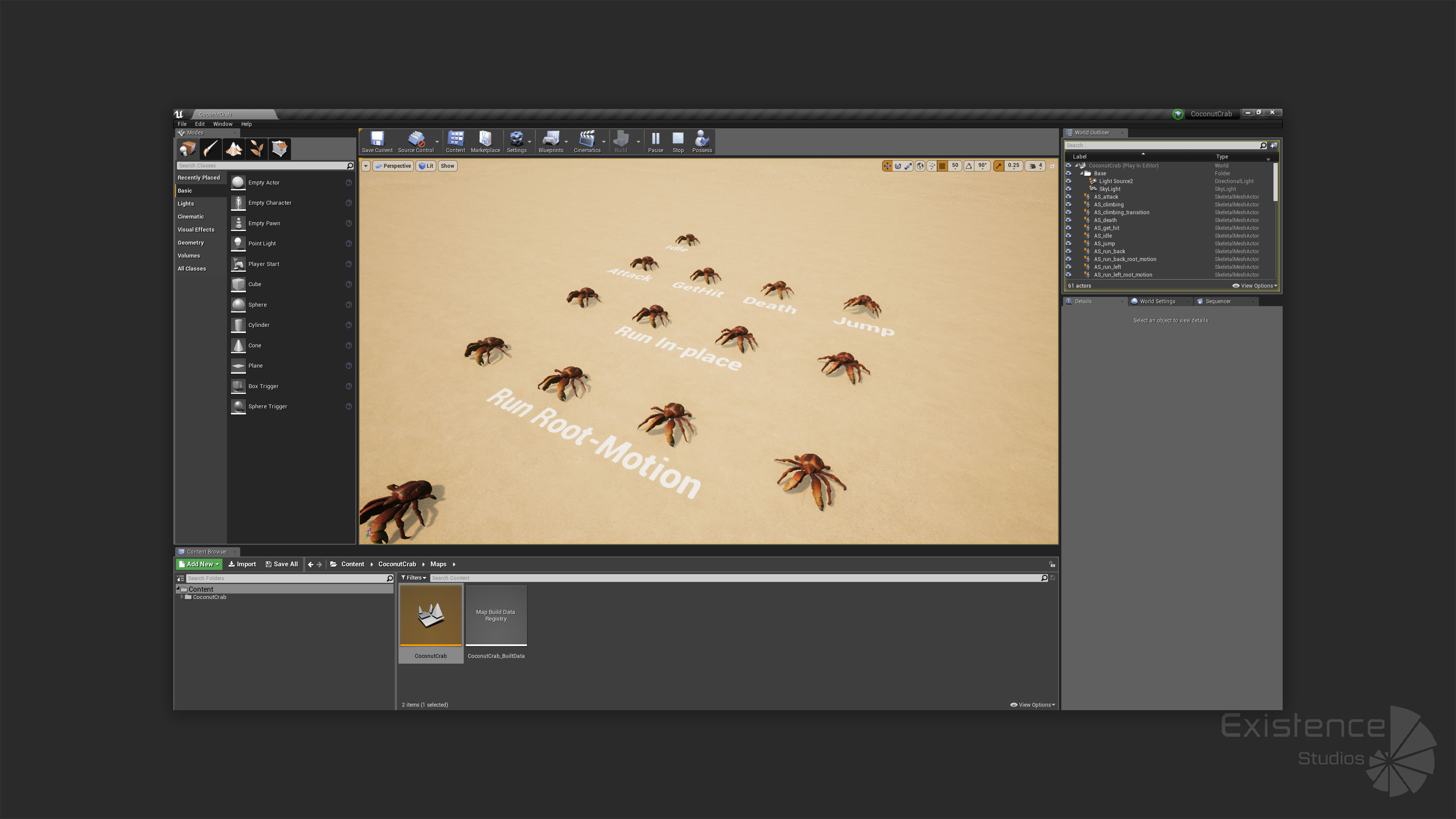Click the Import button
1456x819 pixels.
point(242,564)
